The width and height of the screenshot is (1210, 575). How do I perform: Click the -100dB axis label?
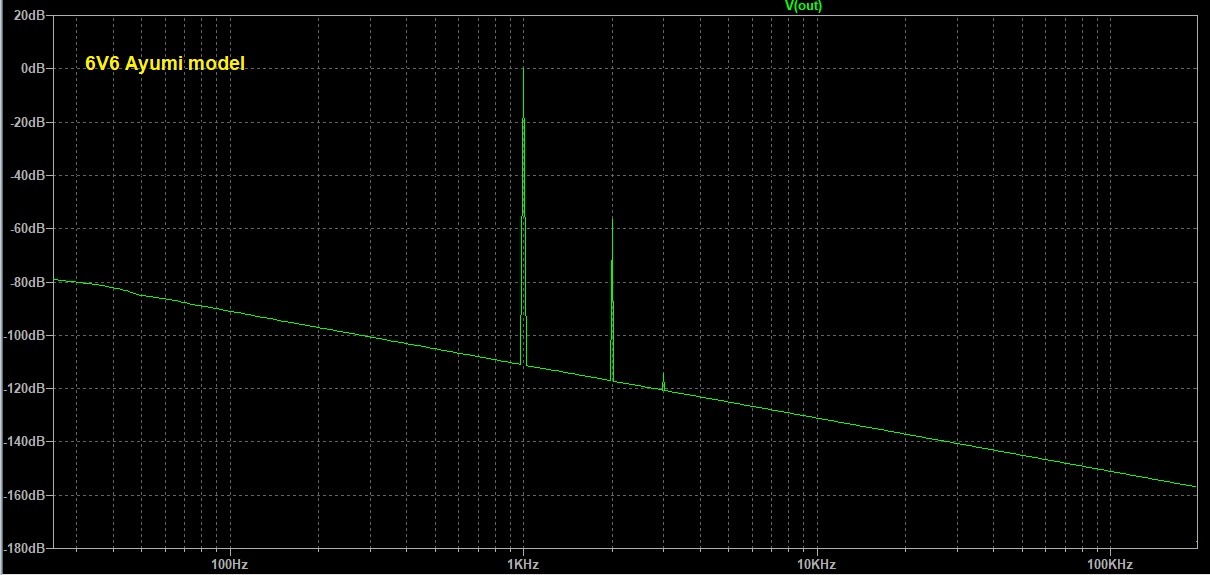click(x=23, y=335)
